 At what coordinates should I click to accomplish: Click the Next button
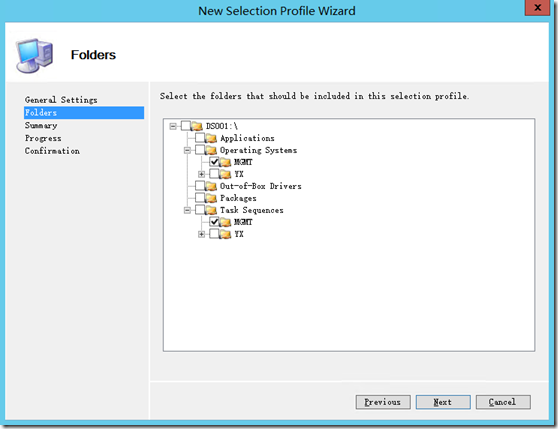[x=443, y=402]
